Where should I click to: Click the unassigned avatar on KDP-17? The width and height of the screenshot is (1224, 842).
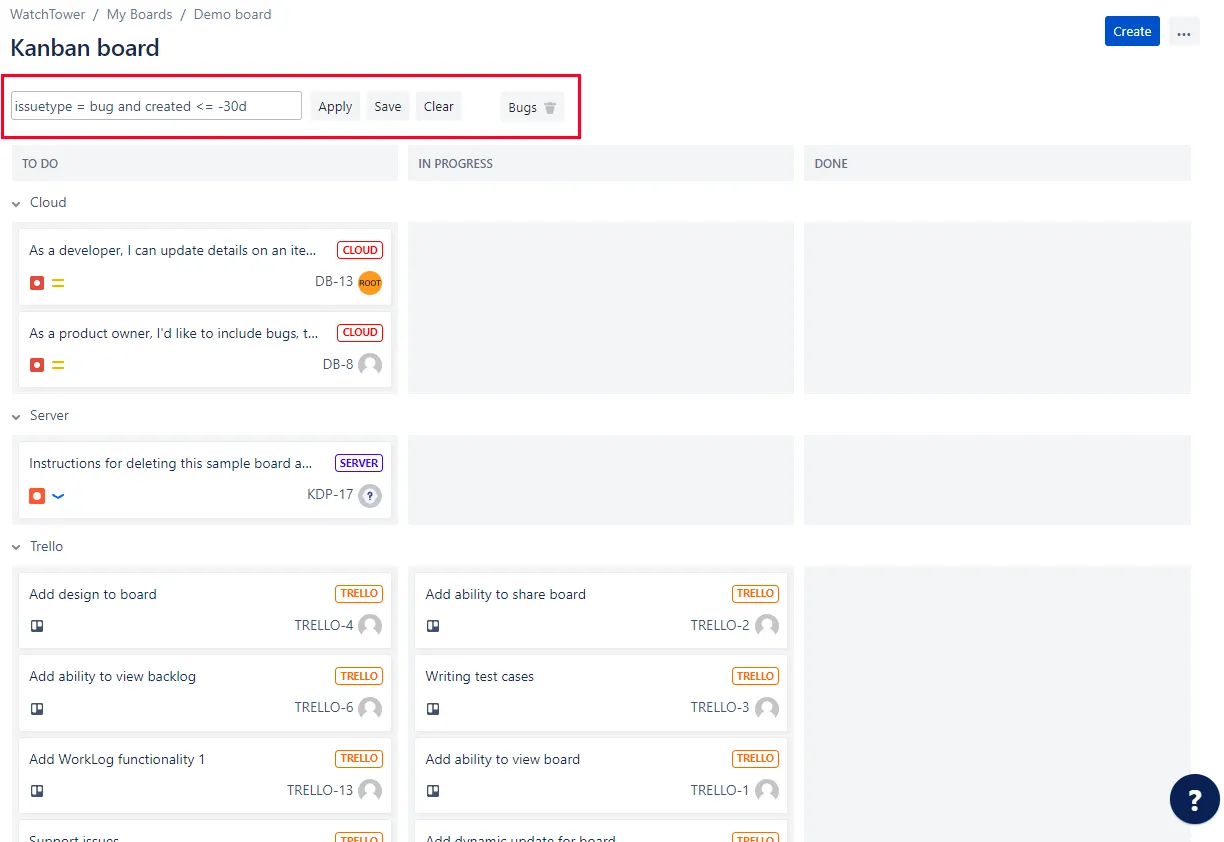click(370, 495)
